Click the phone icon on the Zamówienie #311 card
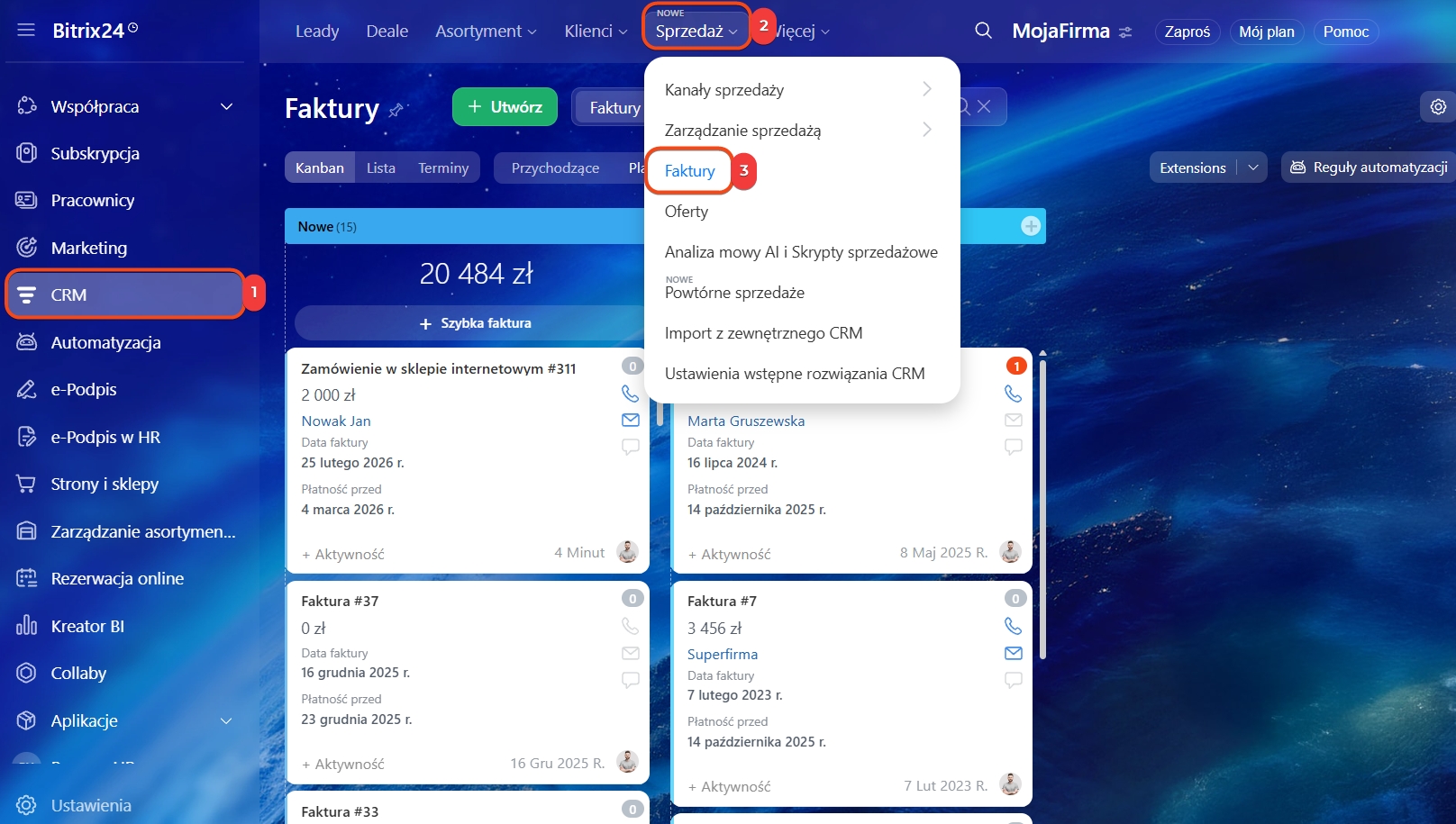The width and height of the screenshot is (1456, 824). point(631,394)
